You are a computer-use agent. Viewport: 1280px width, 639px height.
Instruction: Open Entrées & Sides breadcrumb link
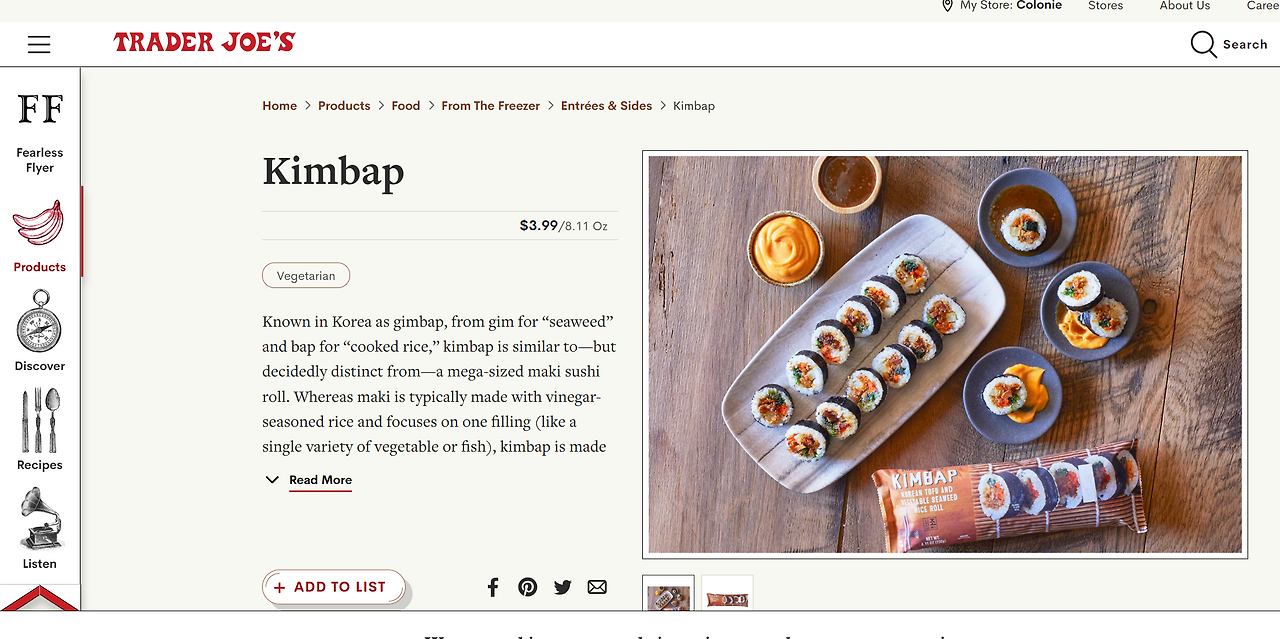606,106
